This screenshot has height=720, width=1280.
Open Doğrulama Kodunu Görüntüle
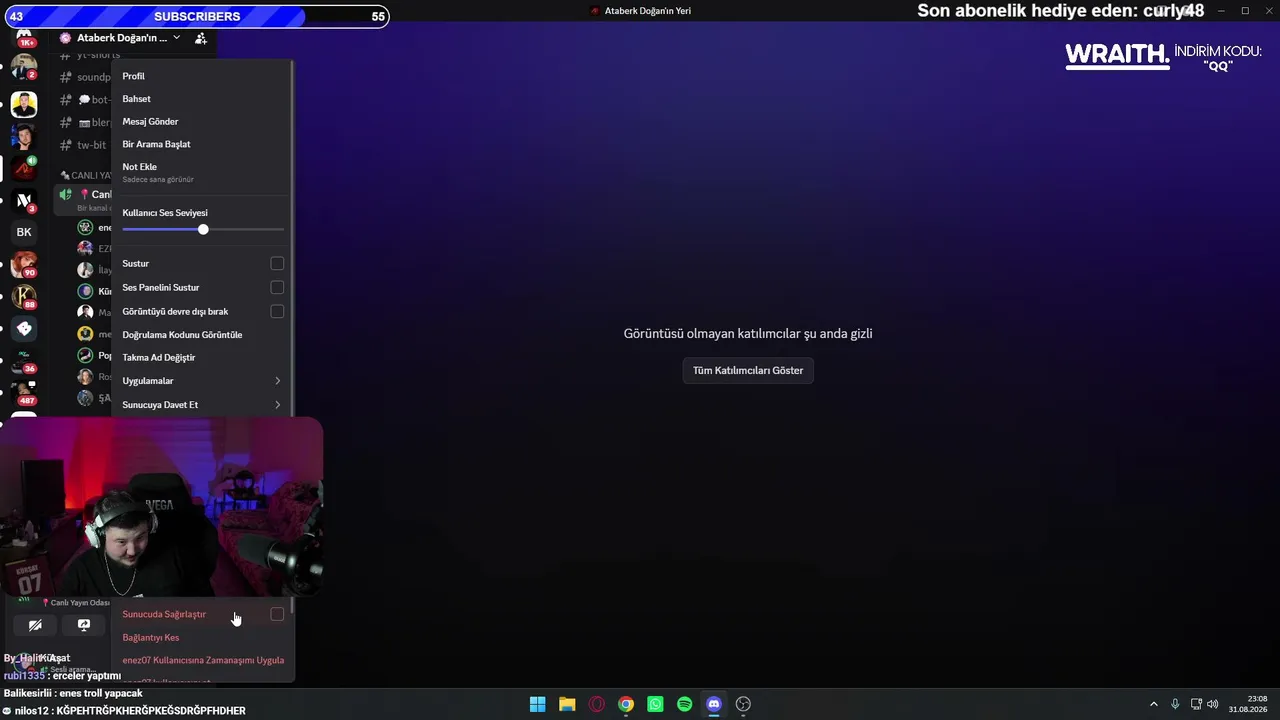point(202,335)
